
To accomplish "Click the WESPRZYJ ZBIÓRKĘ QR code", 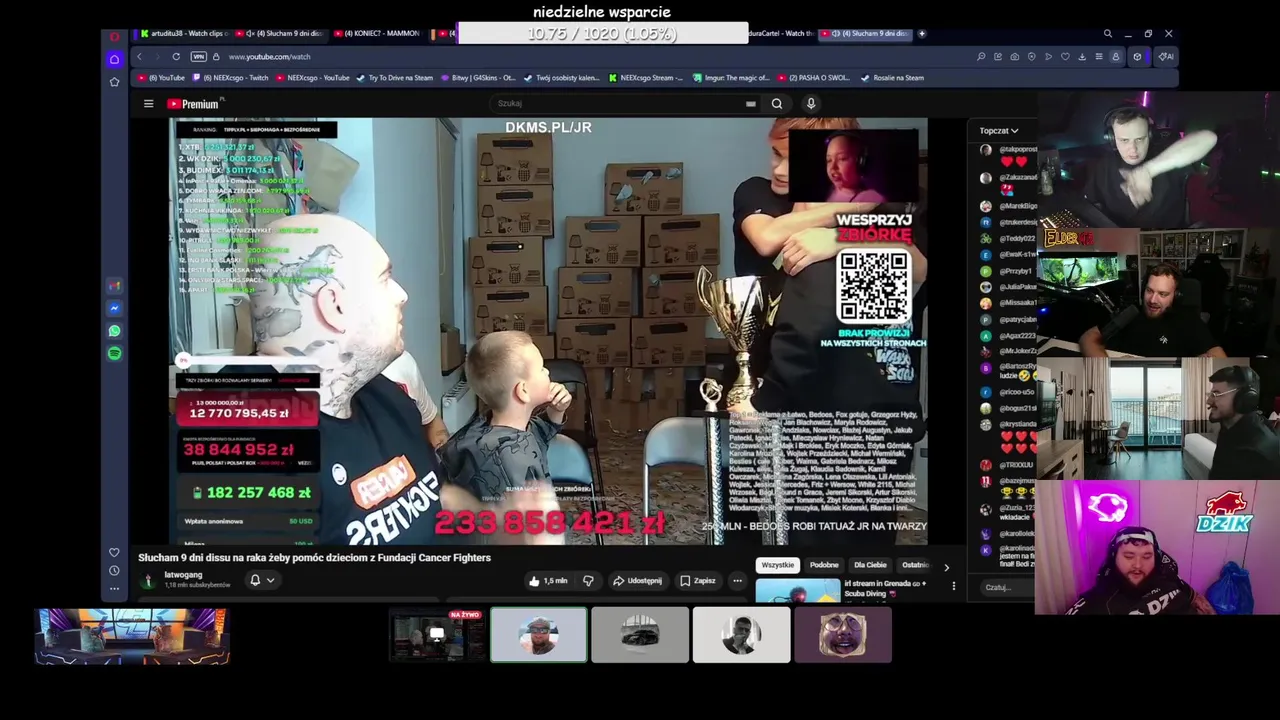I will 874,287.
